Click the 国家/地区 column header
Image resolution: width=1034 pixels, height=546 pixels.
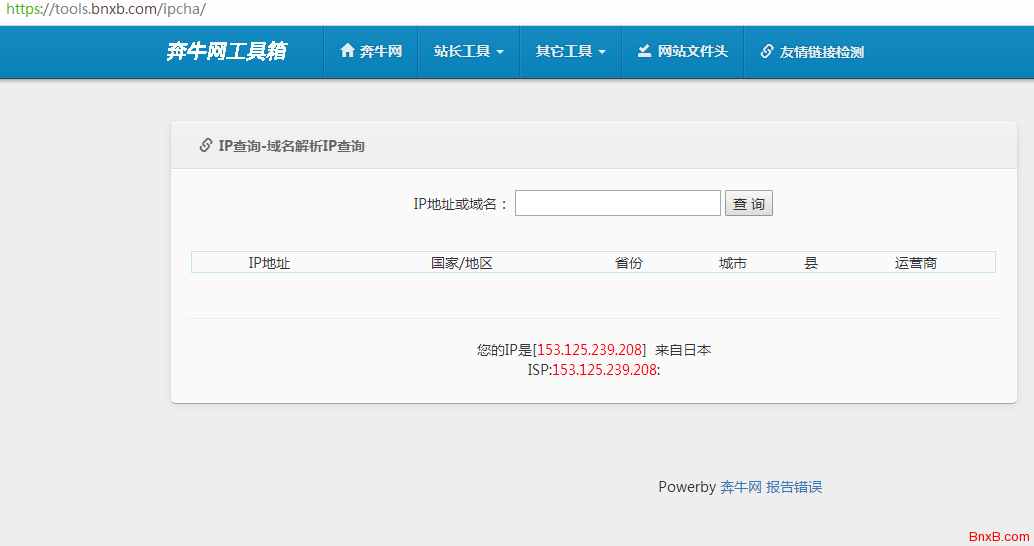pyautogui.click(x=462, y=263)
